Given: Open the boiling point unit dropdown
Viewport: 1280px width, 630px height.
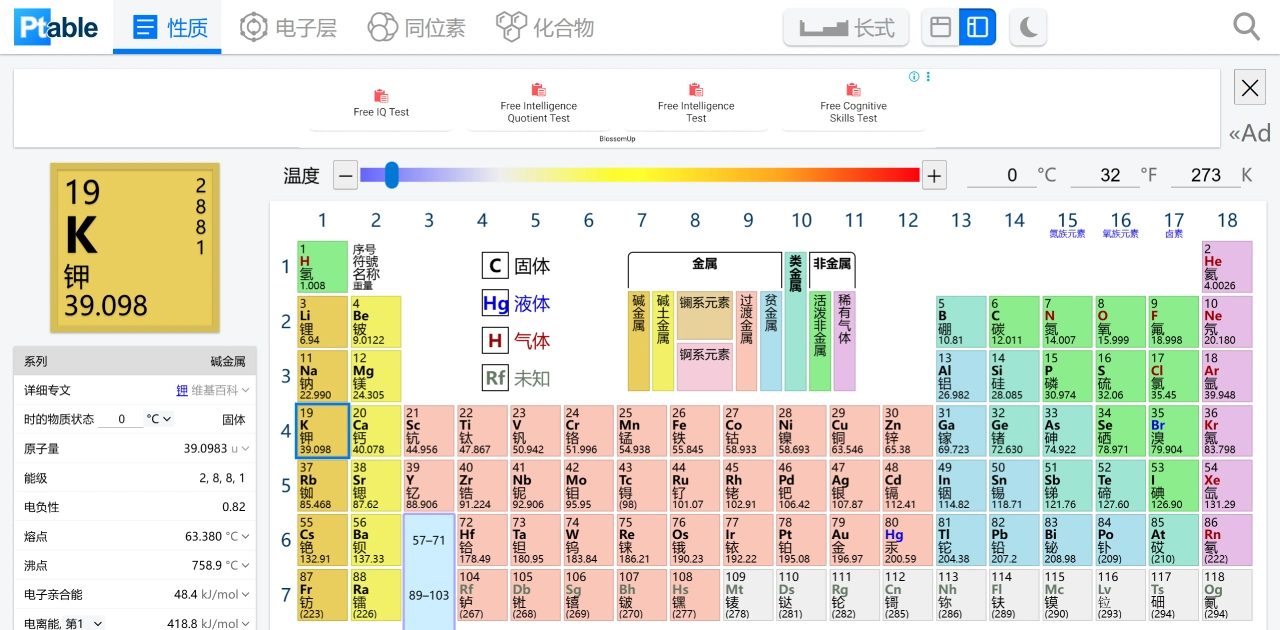Looking at the screenshot, I should click(238, 565).
